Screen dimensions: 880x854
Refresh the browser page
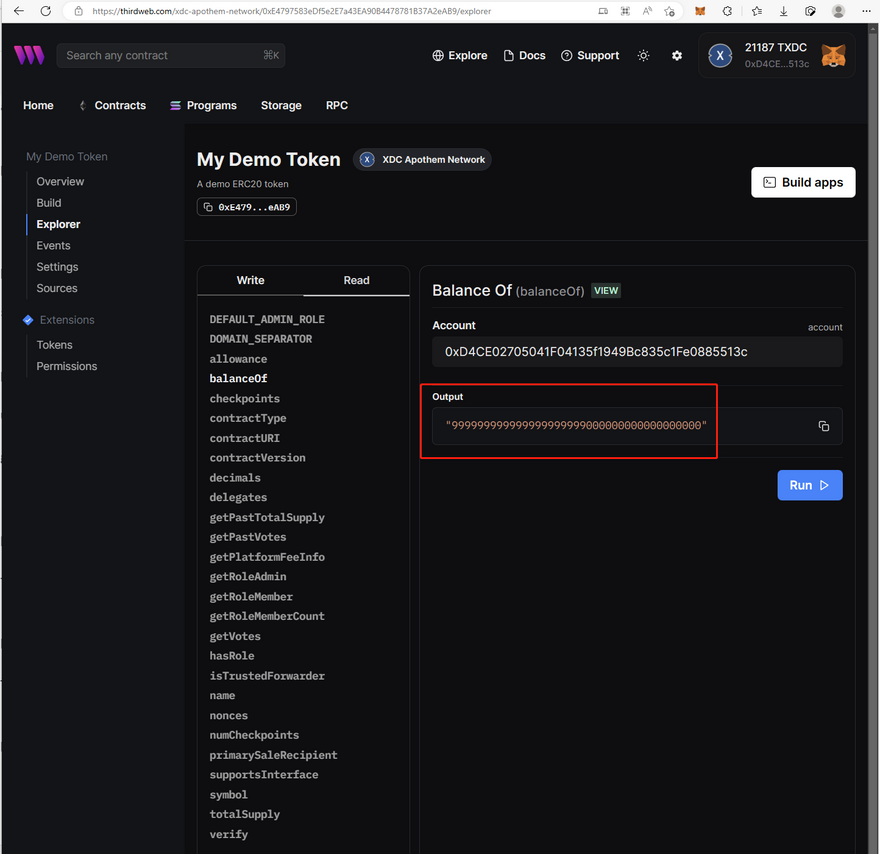[x=46, y=11]
